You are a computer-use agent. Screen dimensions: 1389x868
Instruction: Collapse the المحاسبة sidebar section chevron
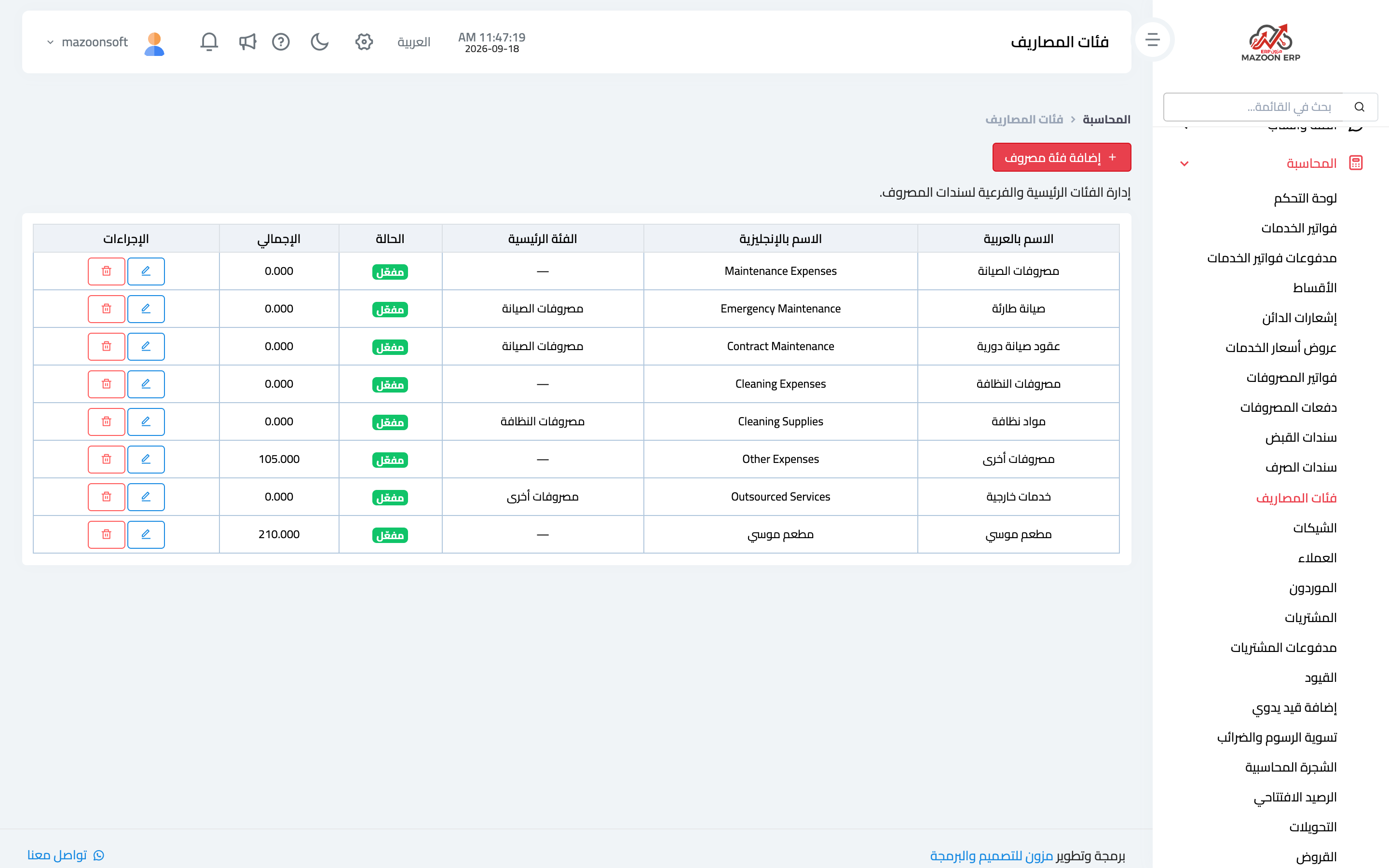(1184, 163)
